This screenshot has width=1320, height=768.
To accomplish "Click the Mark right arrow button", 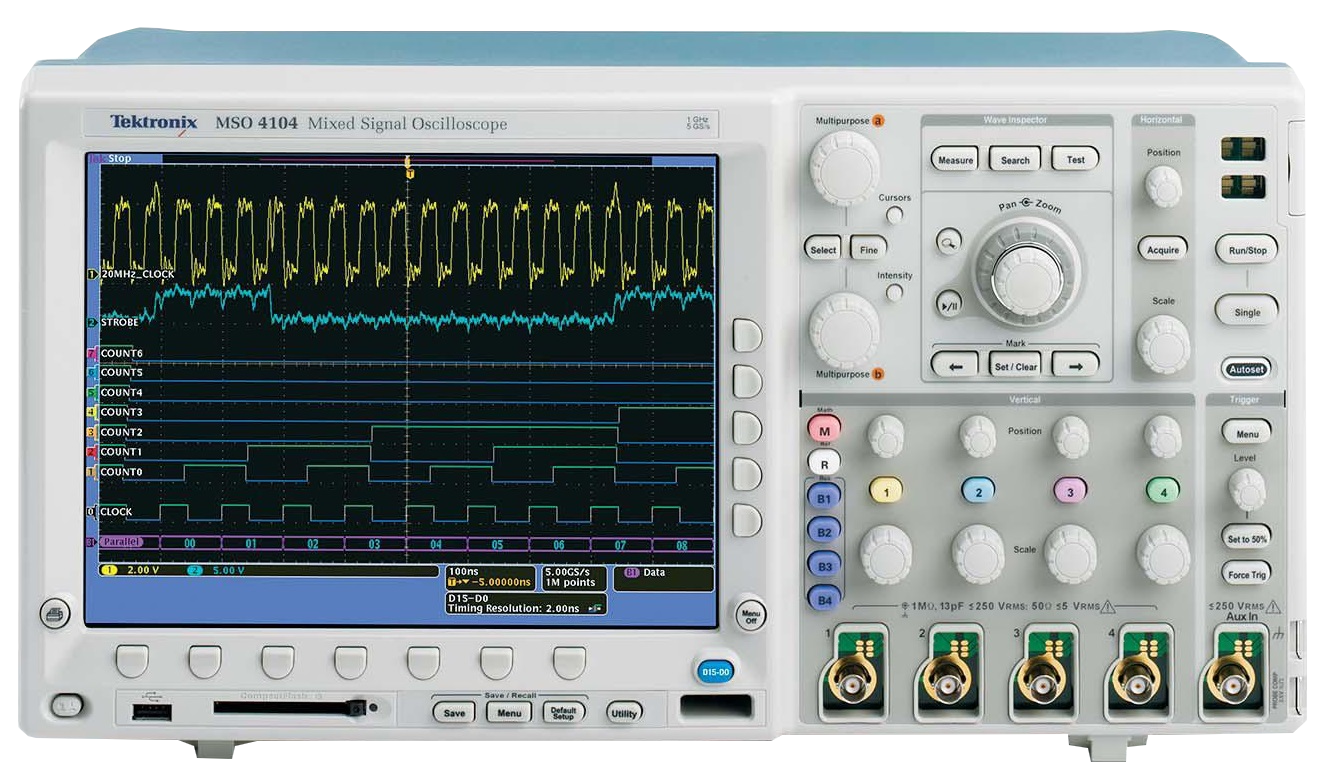I will [1076, 366].
